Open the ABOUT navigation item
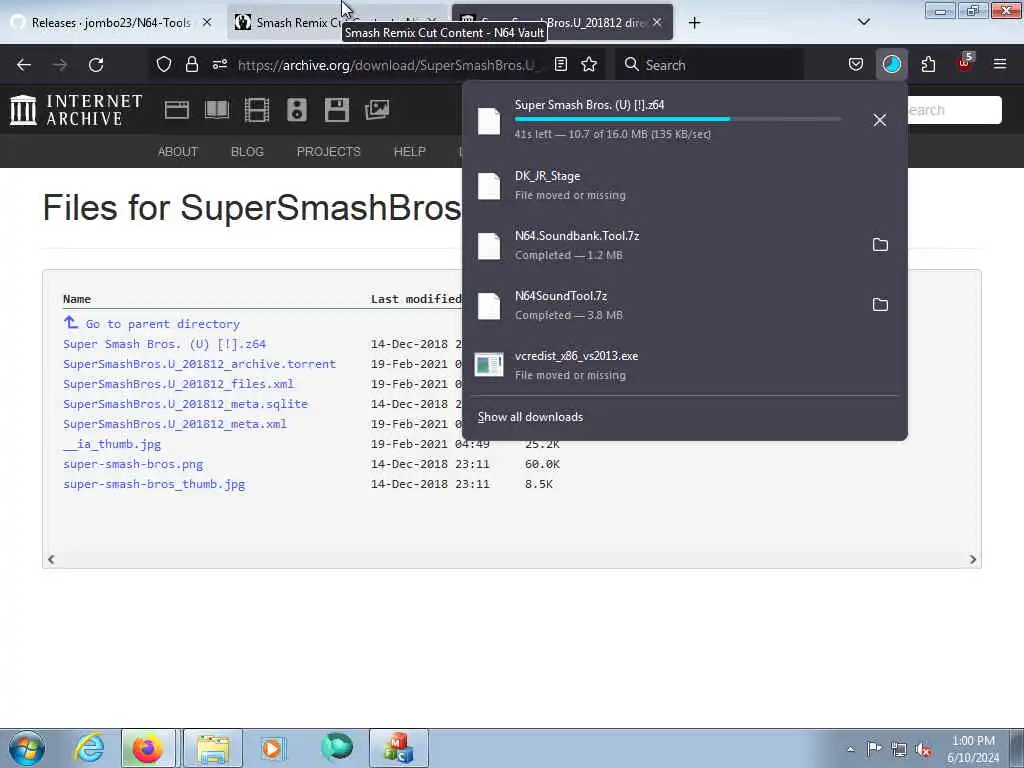1024x768 pixels. [x=178, y=152]
